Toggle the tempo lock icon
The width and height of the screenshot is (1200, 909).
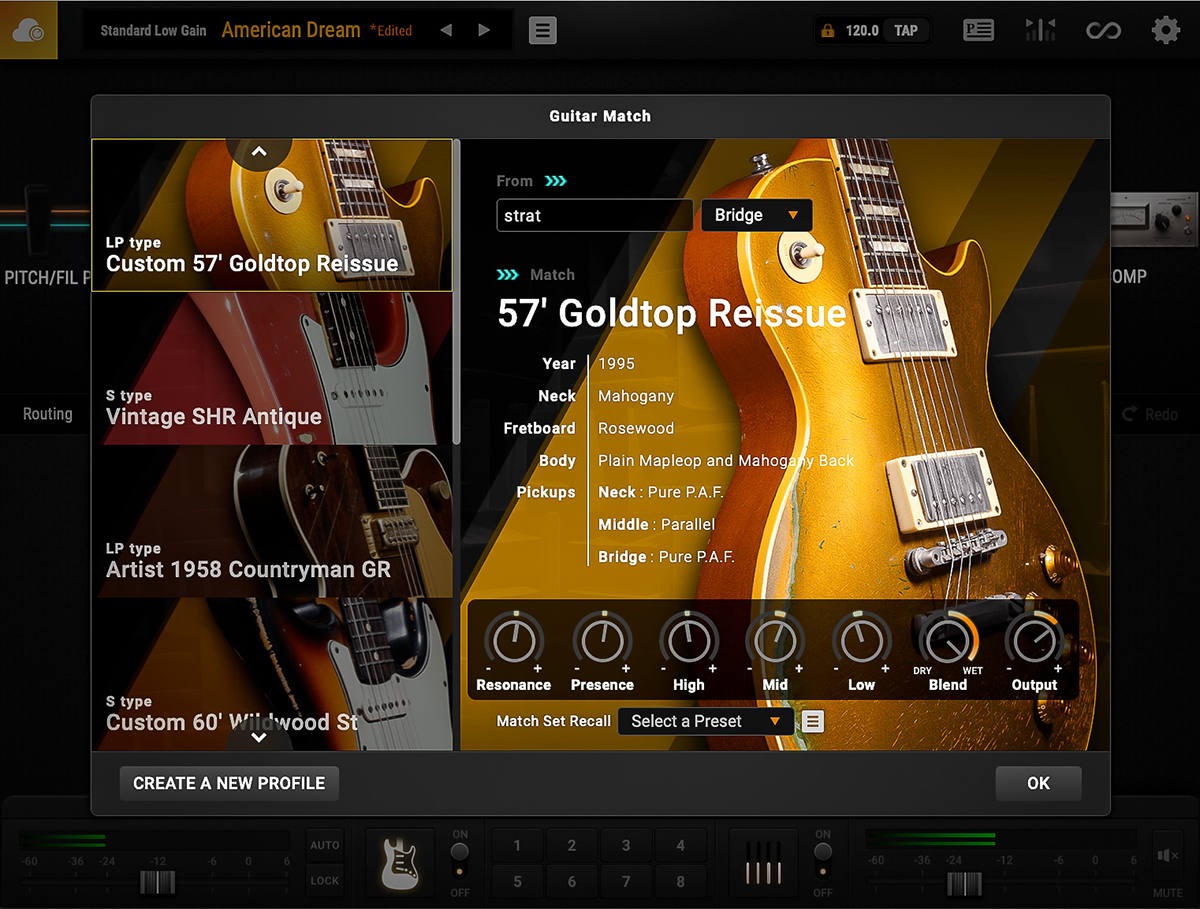[827, 31]
